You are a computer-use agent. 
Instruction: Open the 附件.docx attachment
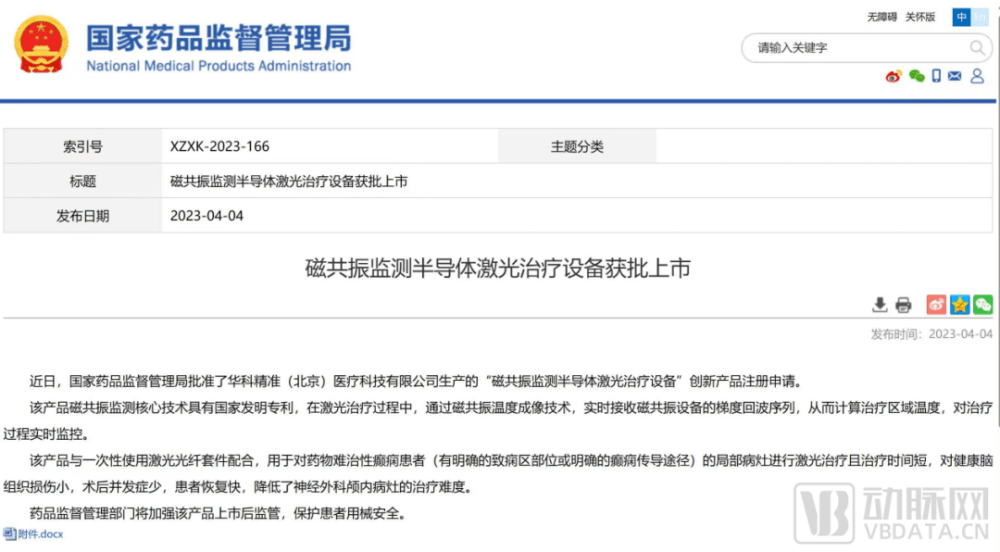[40, 535]
